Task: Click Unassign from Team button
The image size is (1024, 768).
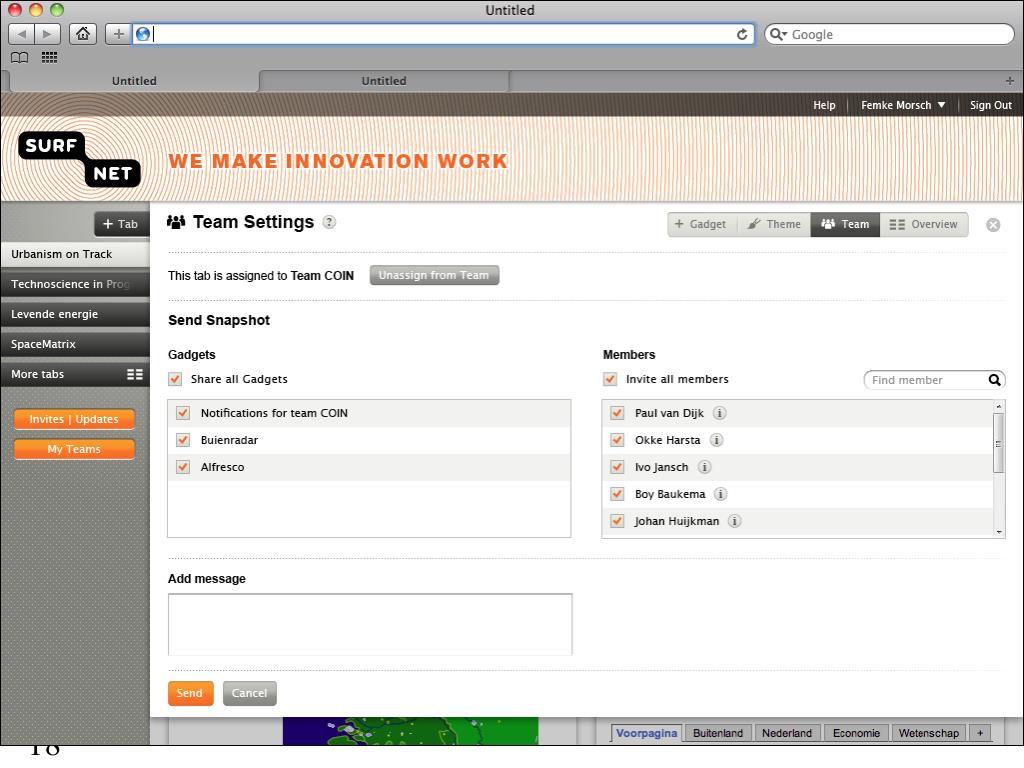Action: point(434,275)
